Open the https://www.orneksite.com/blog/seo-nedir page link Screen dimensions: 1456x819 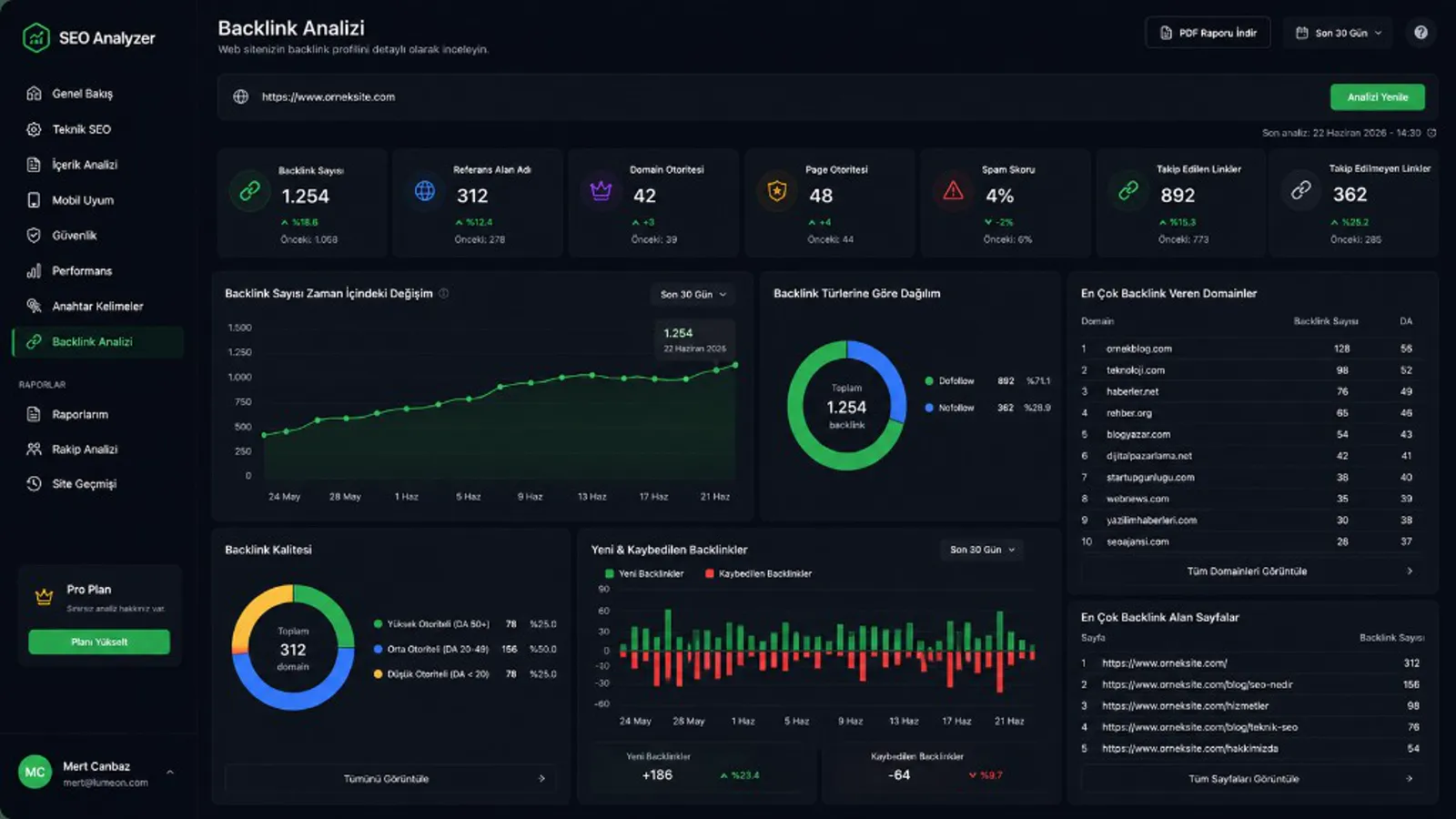[x=1197, y=684]
